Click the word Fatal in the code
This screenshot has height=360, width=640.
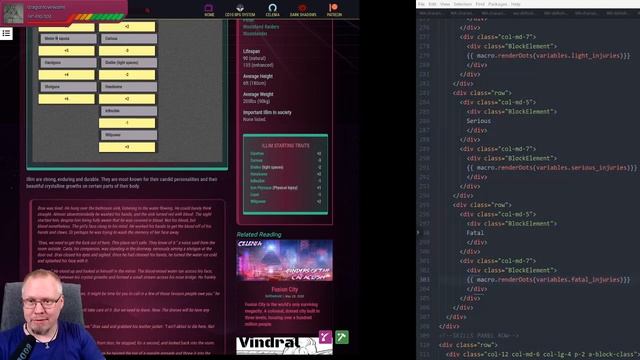pyautogui.click(x=475, y=233)
